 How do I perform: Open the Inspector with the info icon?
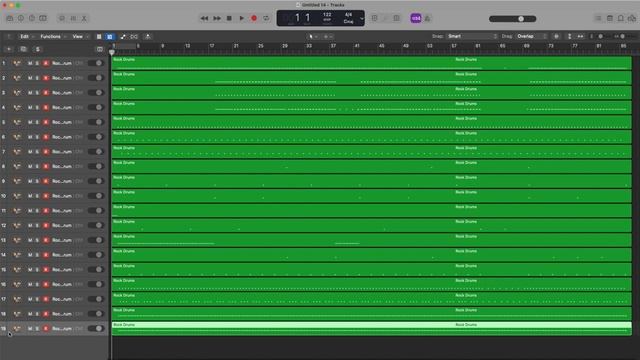click(21, 18)
